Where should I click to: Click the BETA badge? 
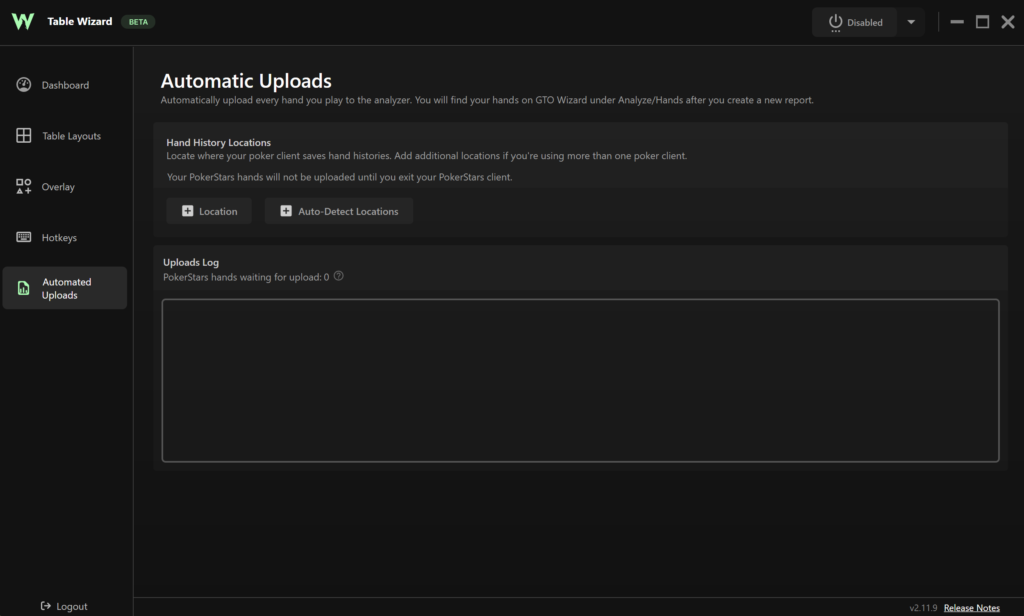coord(138,22)
